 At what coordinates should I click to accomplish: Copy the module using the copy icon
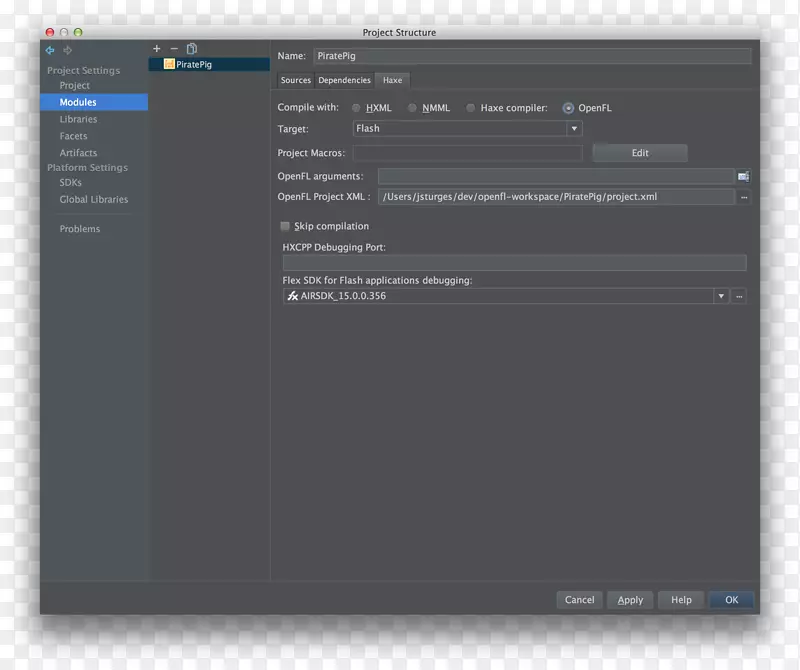(x=192, y=47)
